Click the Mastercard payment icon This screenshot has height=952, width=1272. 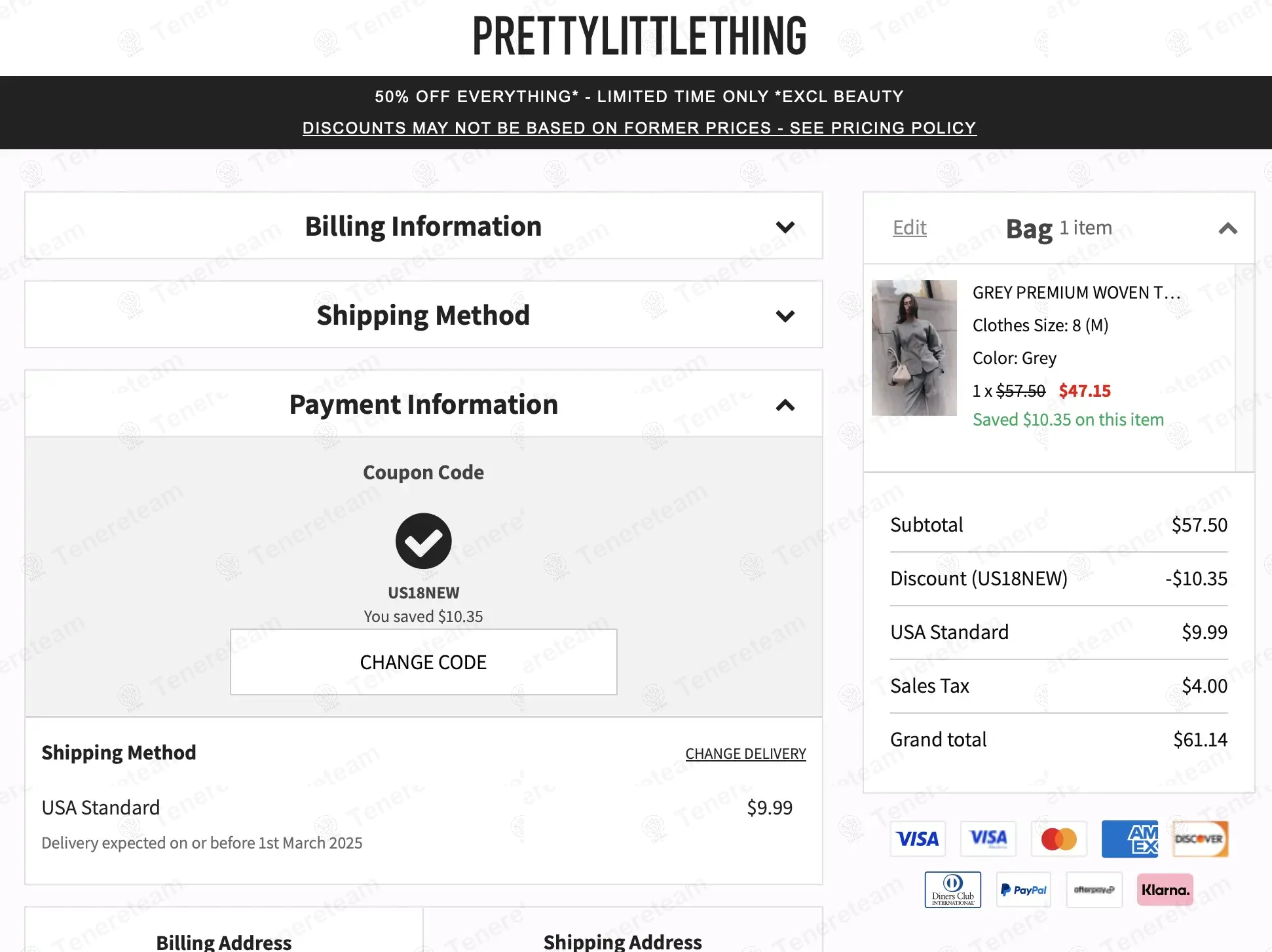click(1058, 839)
